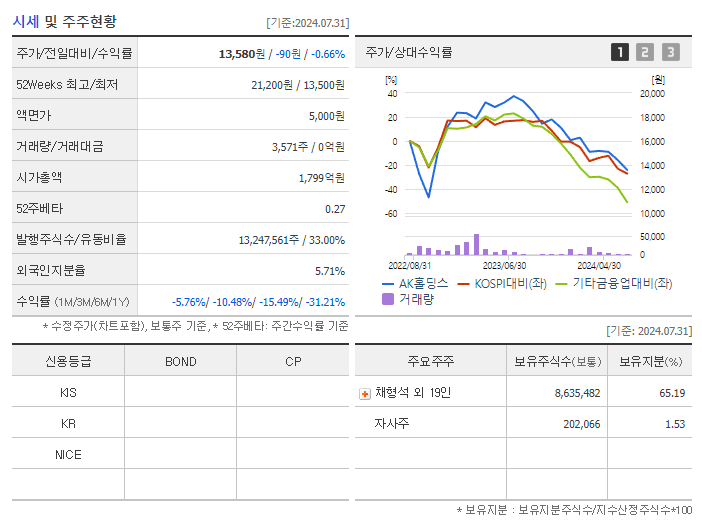The image size is (702, 525).
Task: Select the 5.71% foreign ownership value
Action: pos(330,271)
